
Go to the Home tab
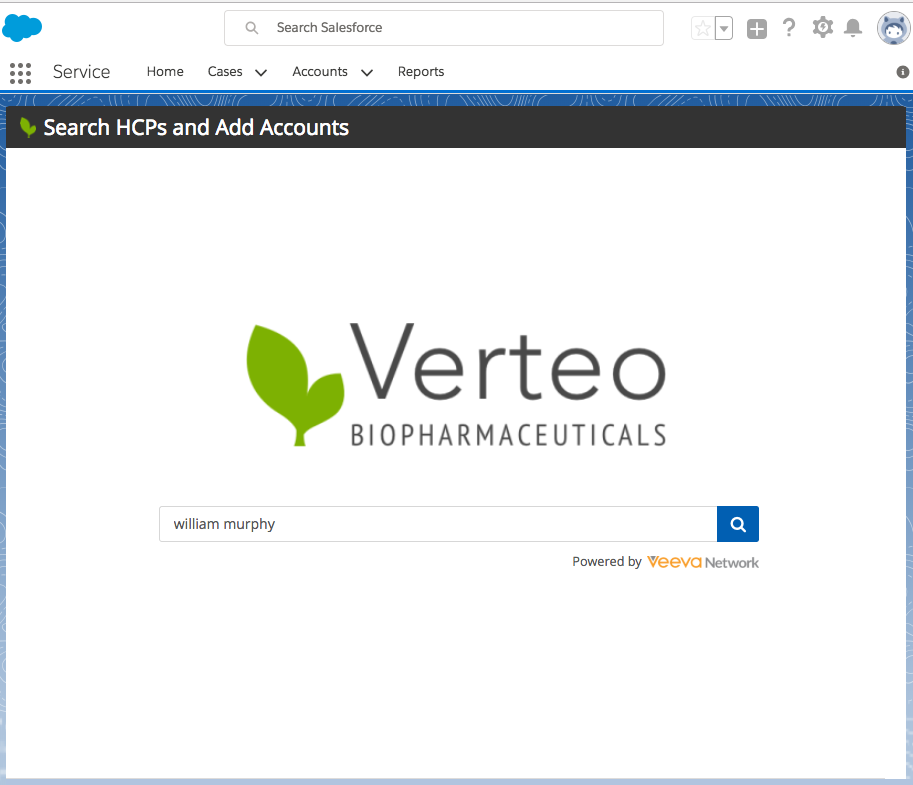(x=165, y=72)
